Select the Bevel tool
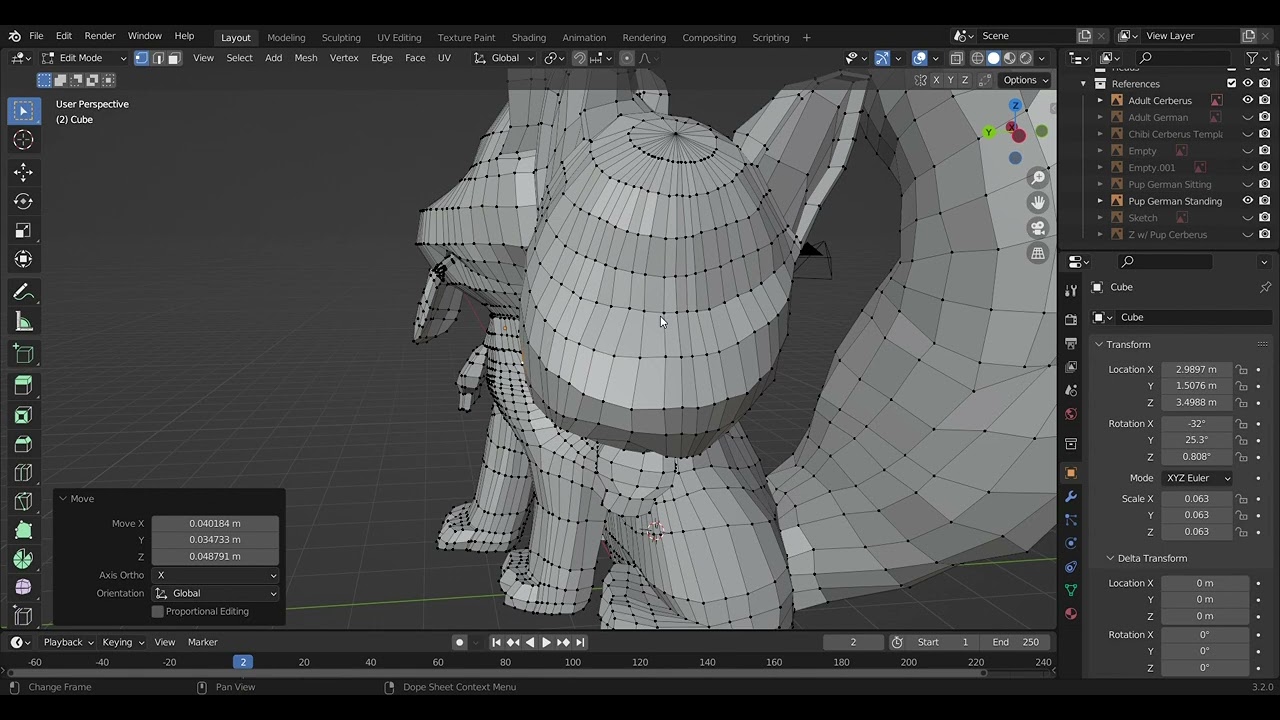Image resolution: width=1280 pixels, height=720 pixels. pos(23,444)
